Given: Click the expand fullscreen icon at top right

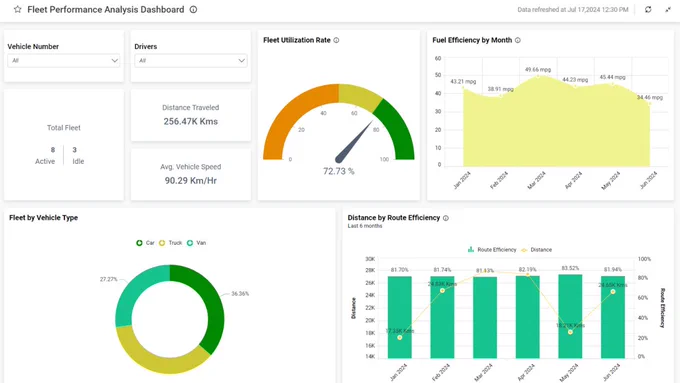Looking at the screenshot, I should (x=668, y=10).
